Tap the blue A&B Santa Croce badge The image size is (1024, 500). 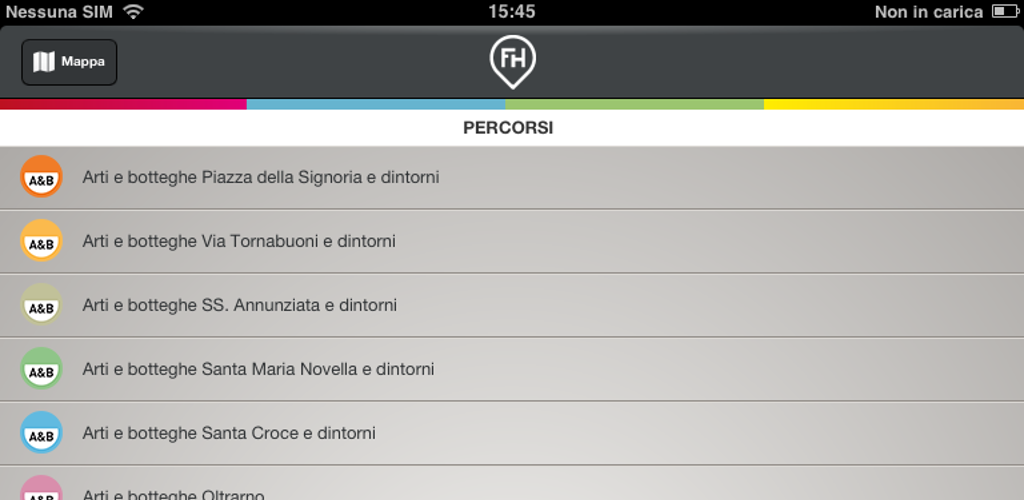click(41, 433)
